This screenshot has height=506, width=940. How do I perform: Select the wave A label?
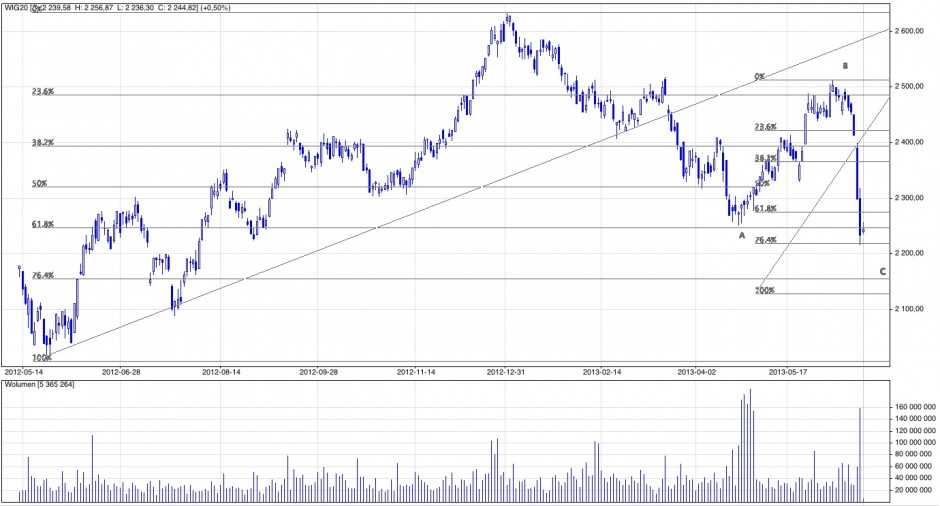click(741, 235)
